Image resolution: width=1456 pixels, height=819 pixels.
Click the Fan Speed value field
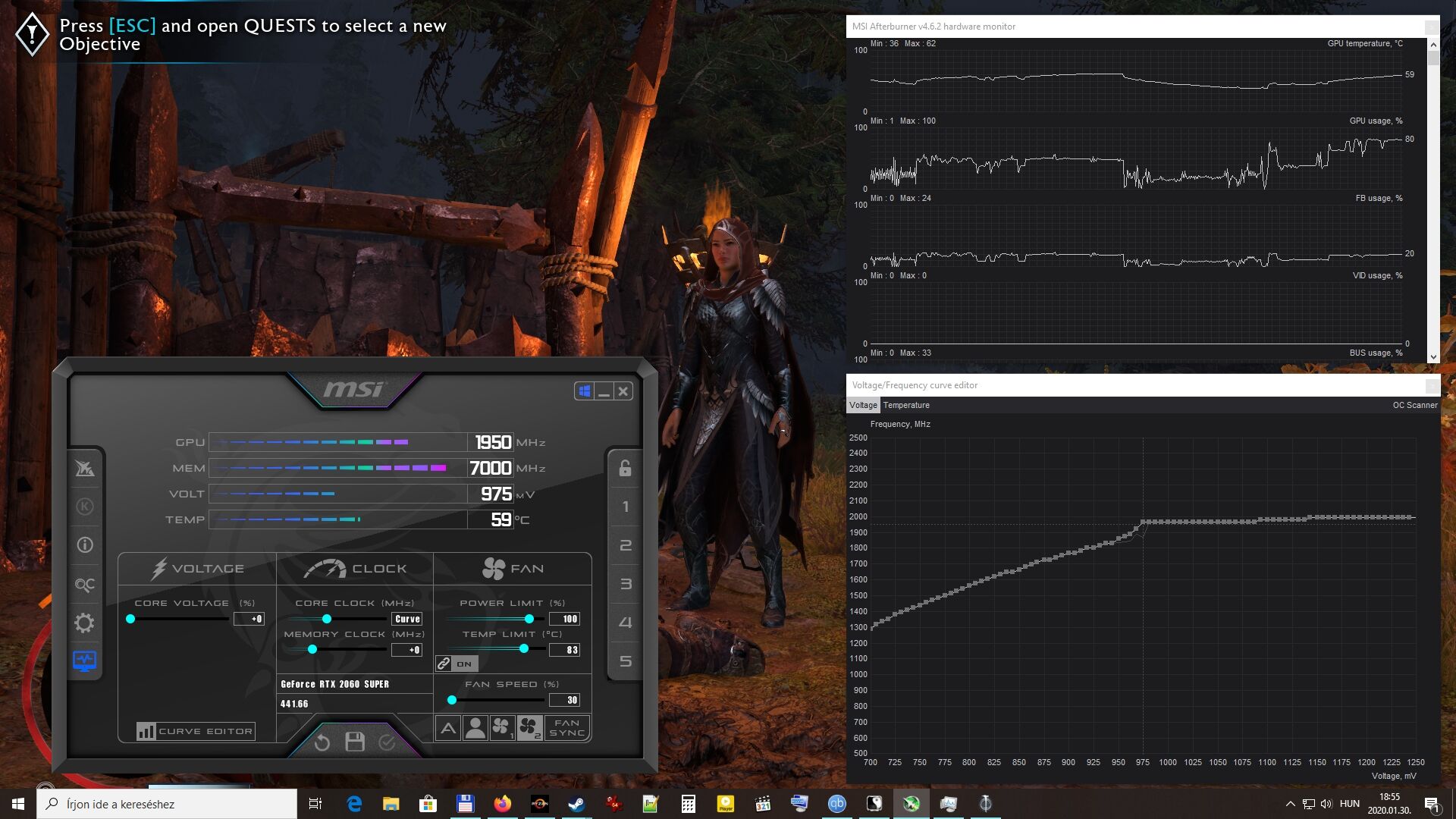[x=564, y=700]
